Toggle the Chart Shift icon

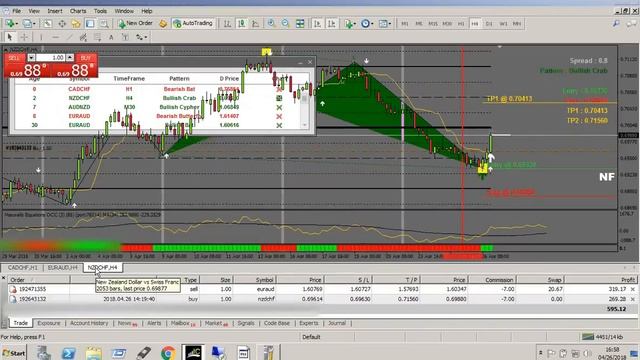(331, 24)
